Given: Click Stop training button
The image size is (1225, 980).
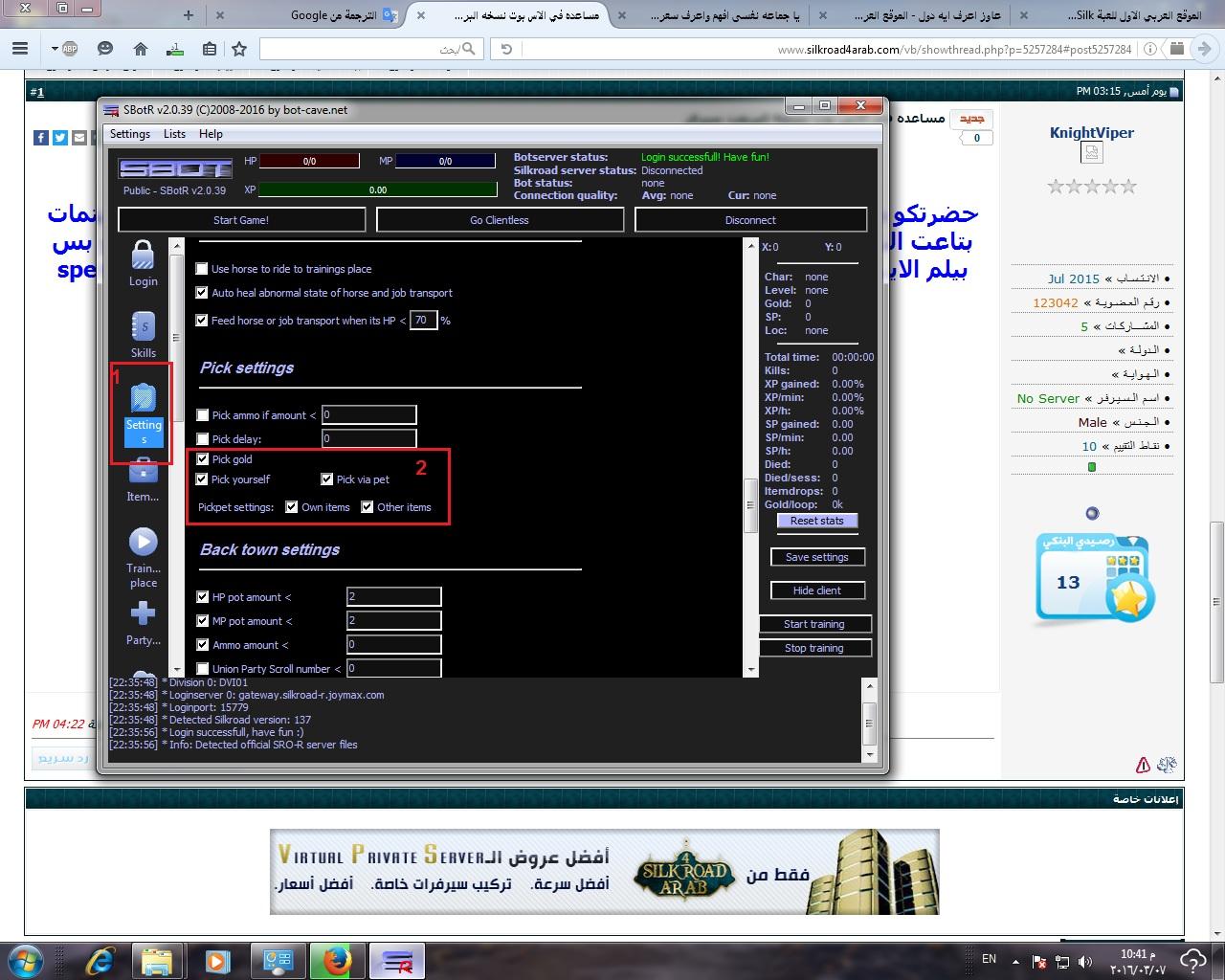Looking at the screenshot, I should pyautogui.click(x=814, y=648).
